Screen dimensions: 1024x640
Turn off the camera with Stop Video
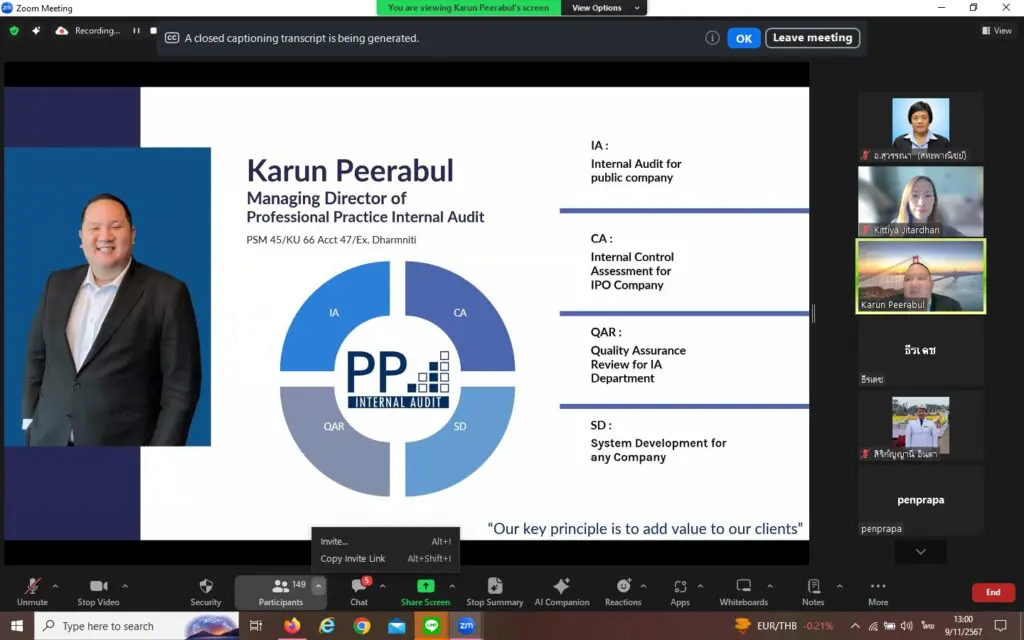98,592
